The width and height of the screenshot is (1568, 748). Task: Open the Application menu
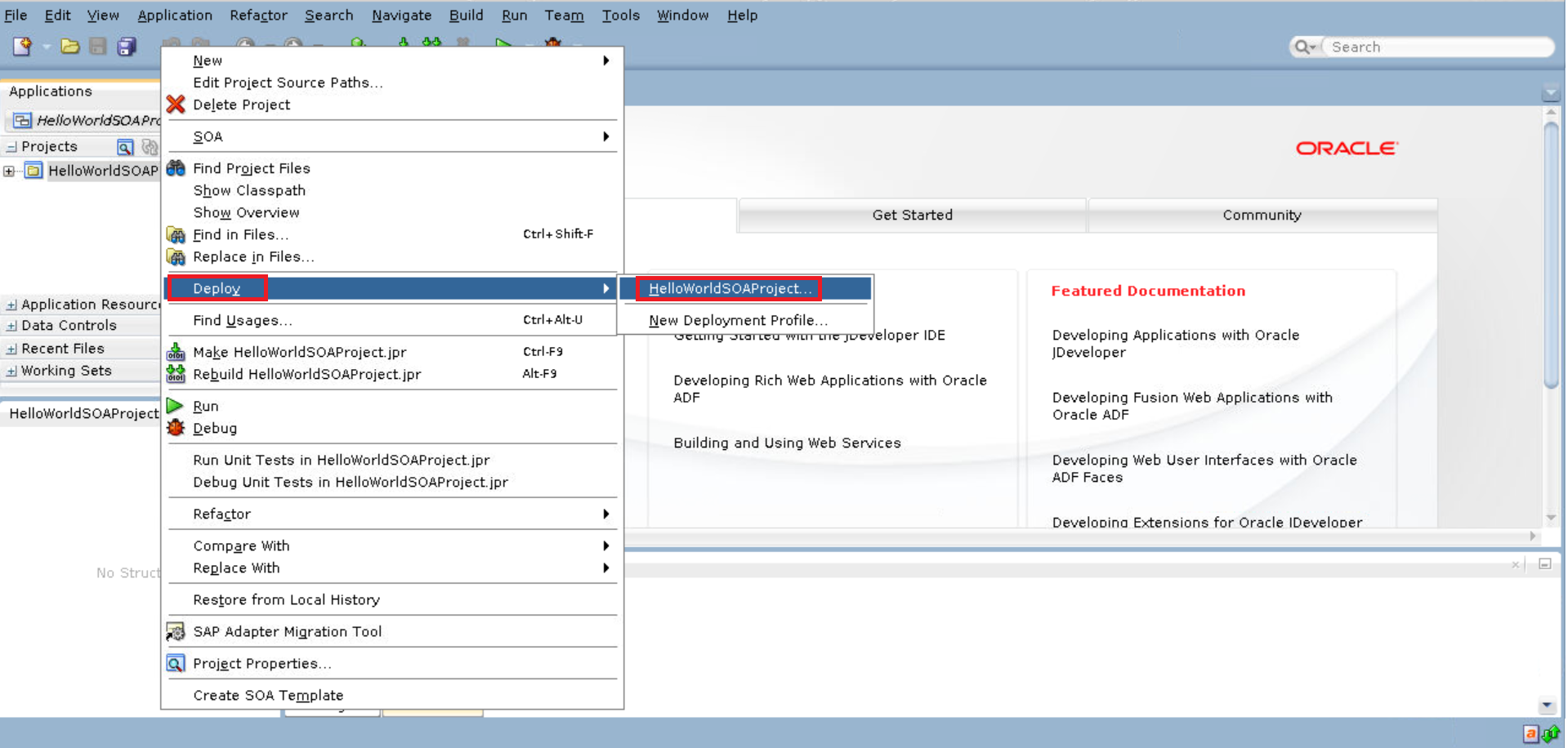tap(175, 16)
